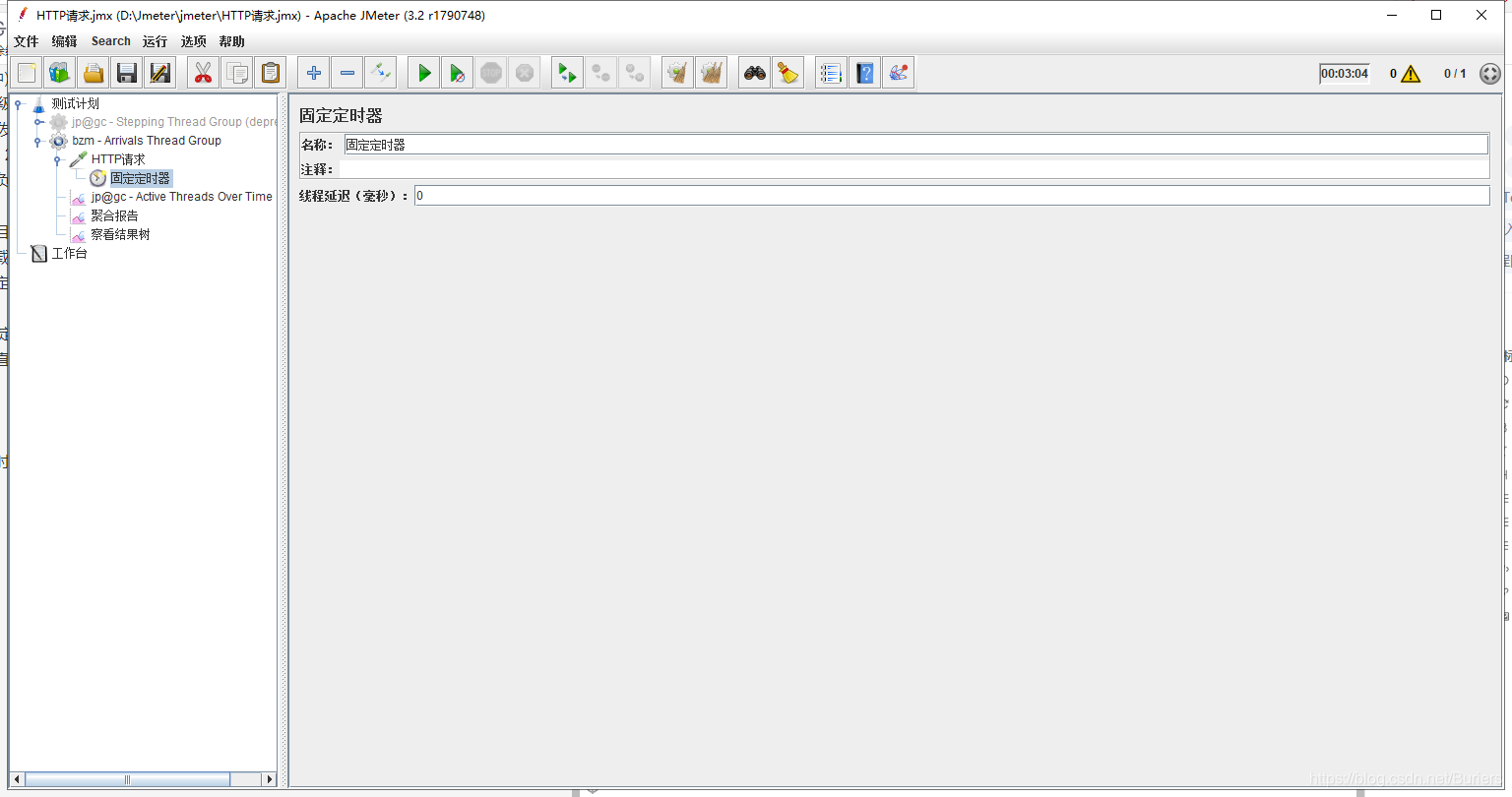1512x797 pixels.
Task: Select jp@gc - Stepping Thread Group node
Action: click(x=174, y=122)
